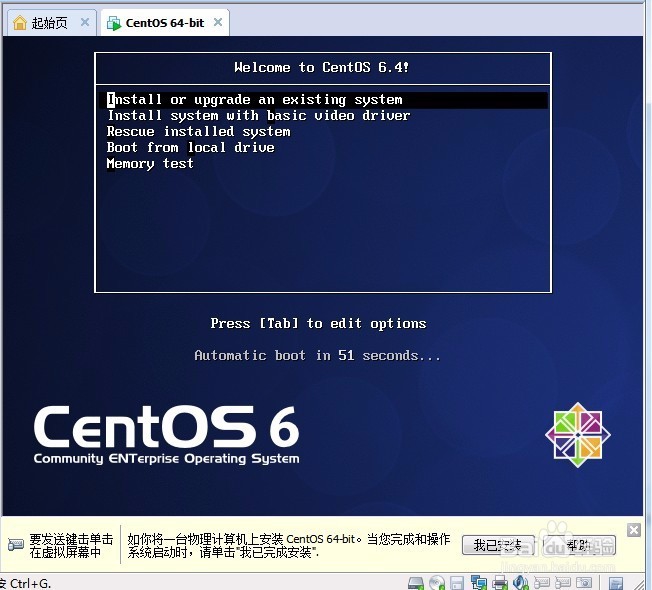
Task: Dismiss the yellow install hint bar
Action: [x=634, y=530]
